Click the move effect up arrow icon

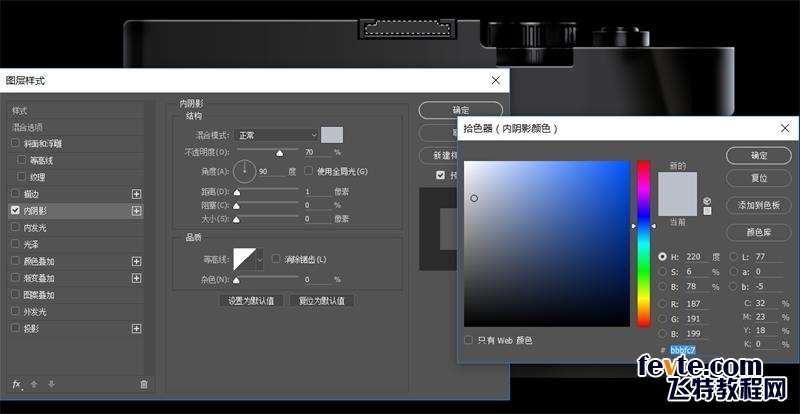[34, 385]
